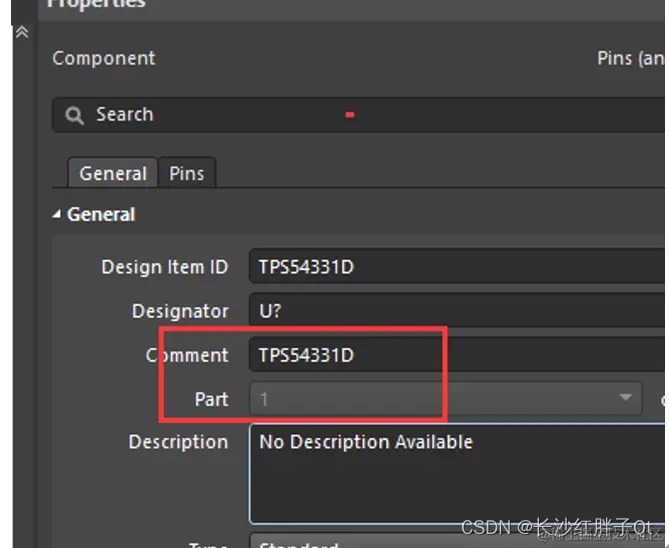Open the Part dropdown
The height and width of the screenshot is (548, 669).
445,399
